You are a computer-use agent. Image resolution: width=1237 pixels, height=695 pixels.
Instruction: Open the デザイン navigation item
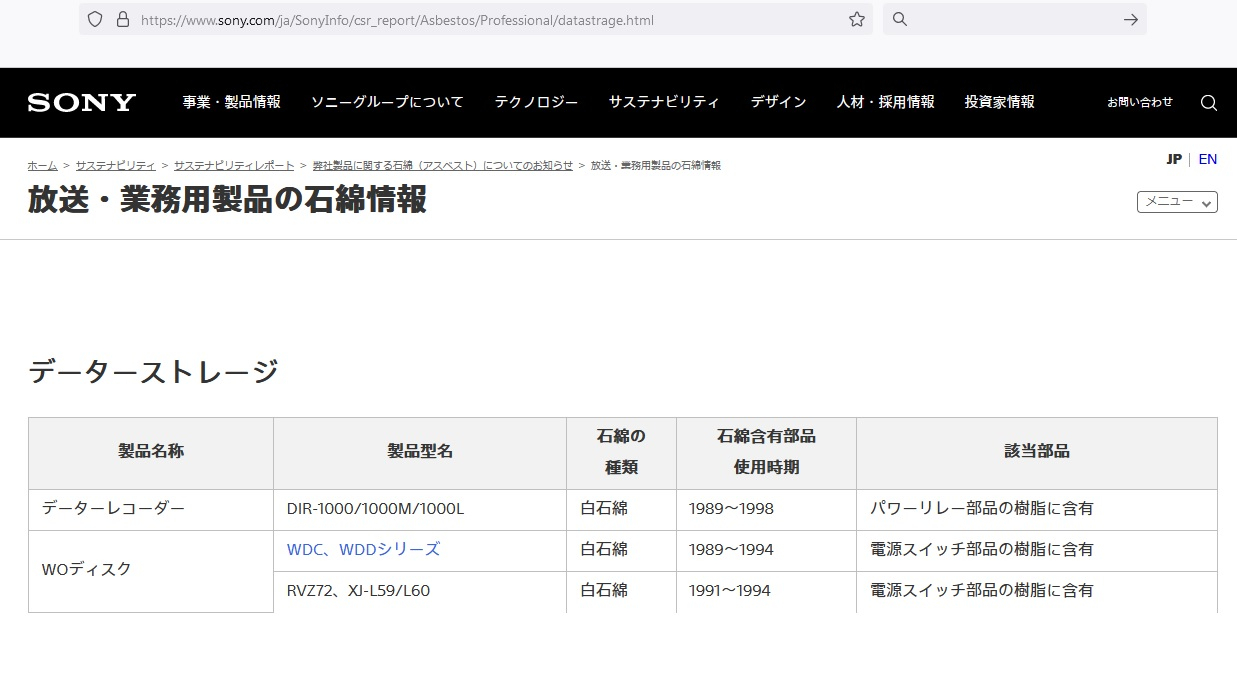[x=778, y=102]
